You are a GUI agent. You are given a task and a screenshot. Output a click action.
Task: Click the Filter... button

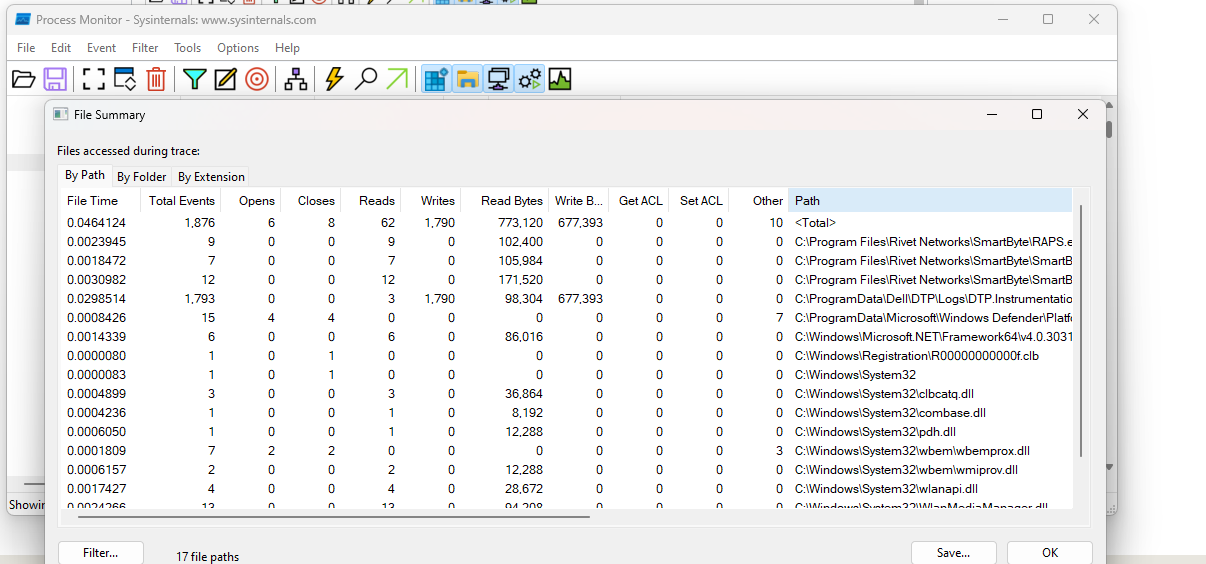pyautogui.click(x=101, y=553)
